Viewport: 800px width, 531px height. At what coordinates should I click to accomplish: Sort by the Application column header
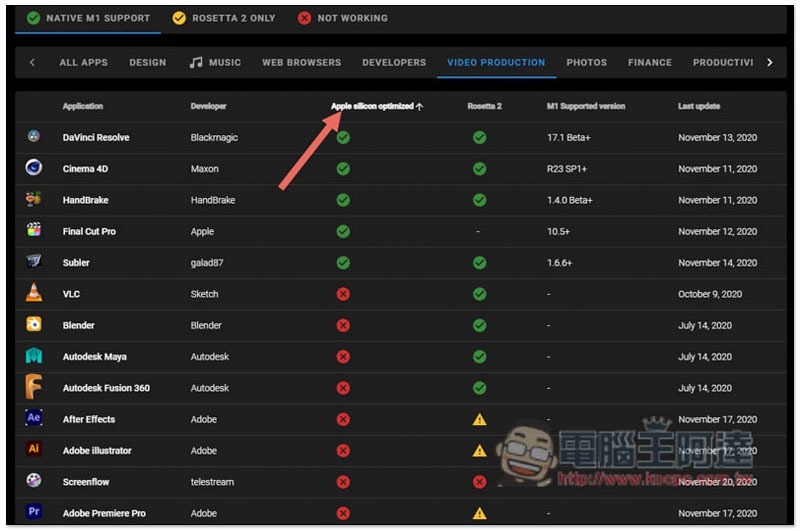point(83,106)
